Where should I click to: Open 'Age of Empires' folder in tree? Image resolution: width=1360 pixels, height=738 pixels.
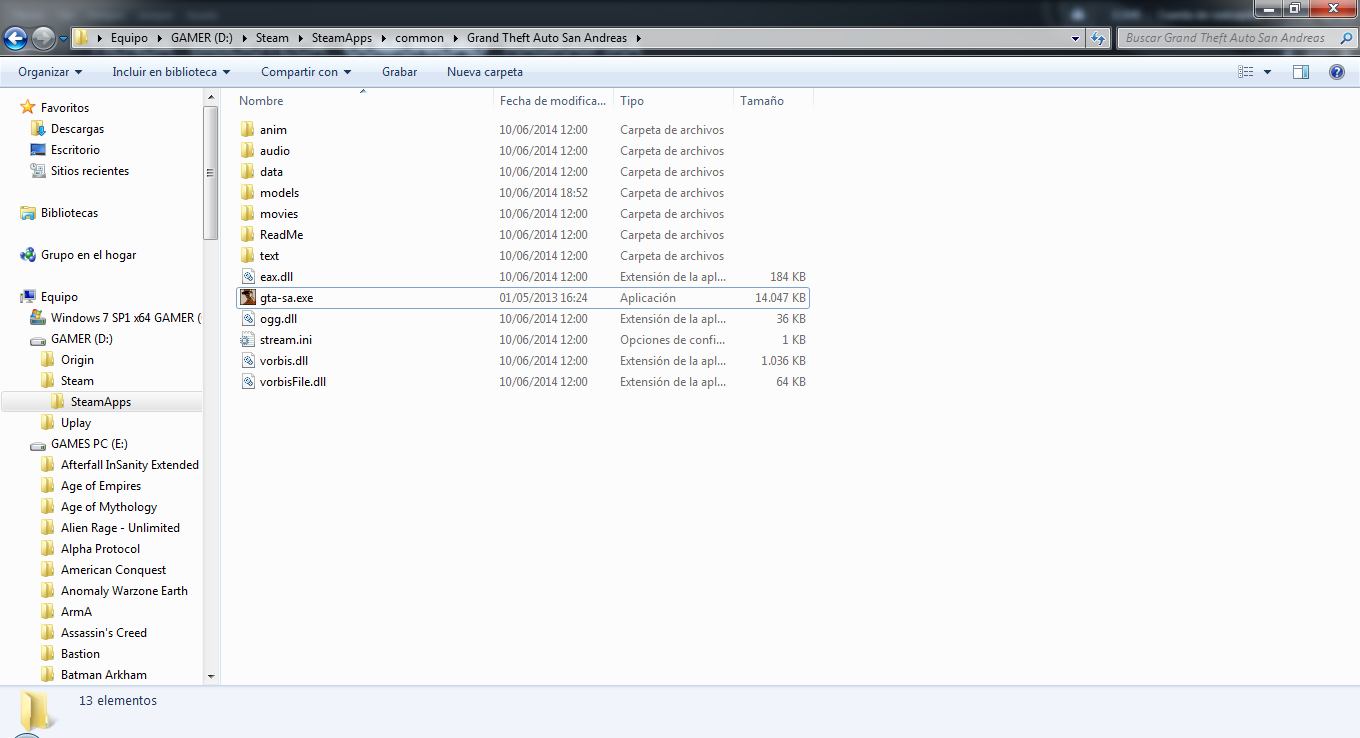pos(101,486)
